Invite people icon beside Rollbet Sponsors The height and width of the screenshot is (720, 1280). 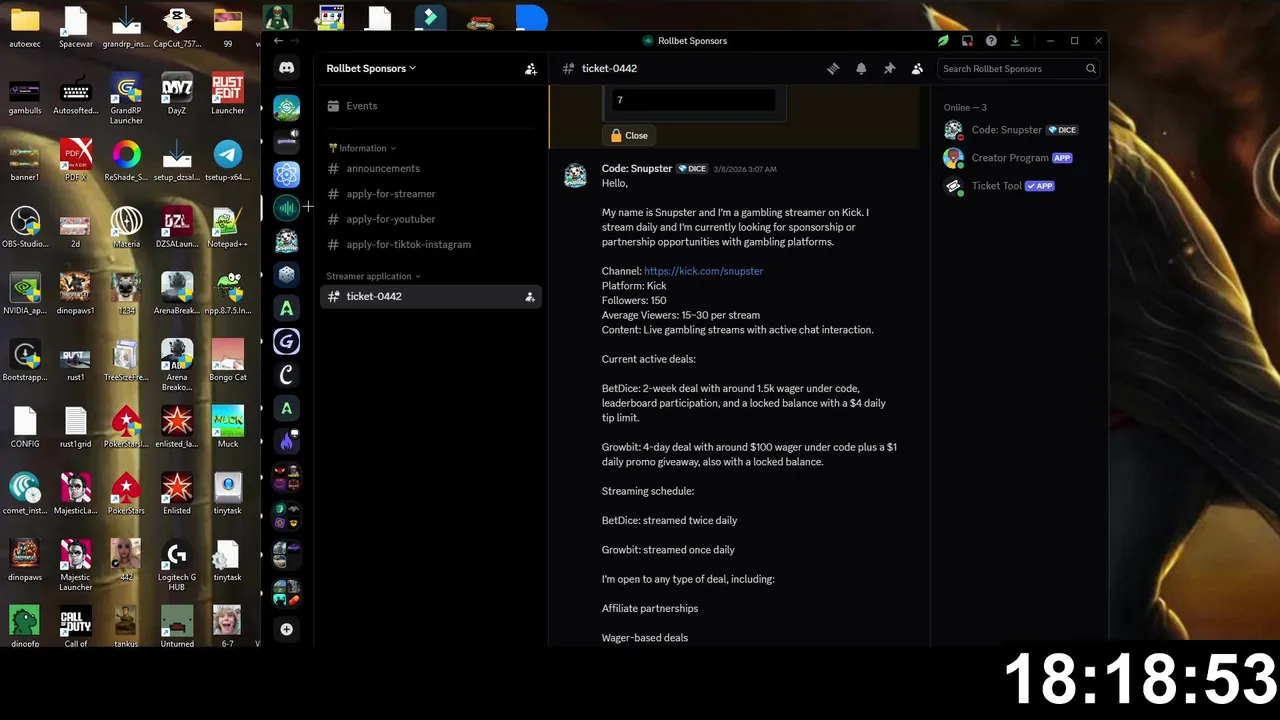pos(531,69)
